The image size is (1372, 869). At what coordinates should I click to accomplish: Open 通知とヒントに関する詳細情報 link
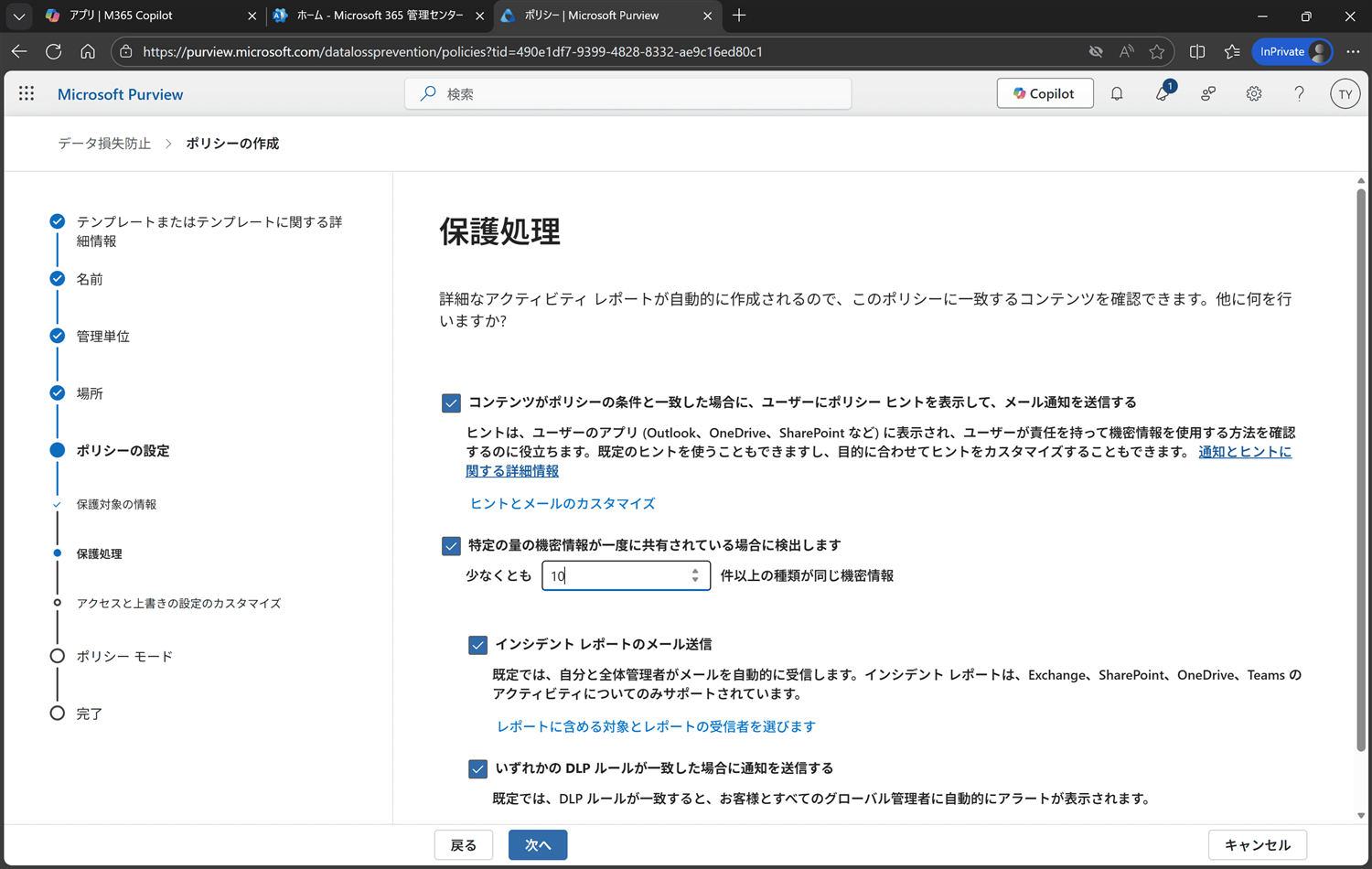[x=1245, y=452]
